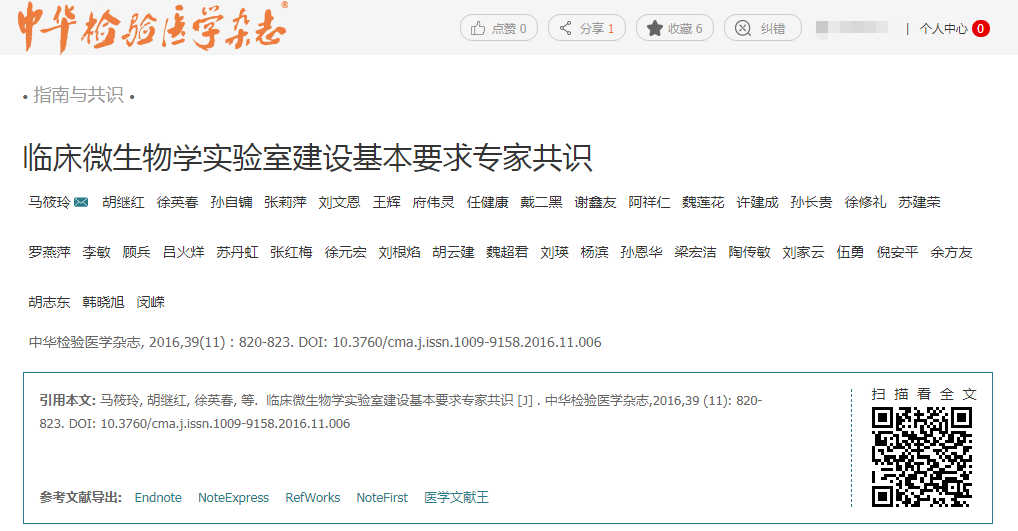Open 个人中心 personal center

pyautogui.click(x=943, y=29)
